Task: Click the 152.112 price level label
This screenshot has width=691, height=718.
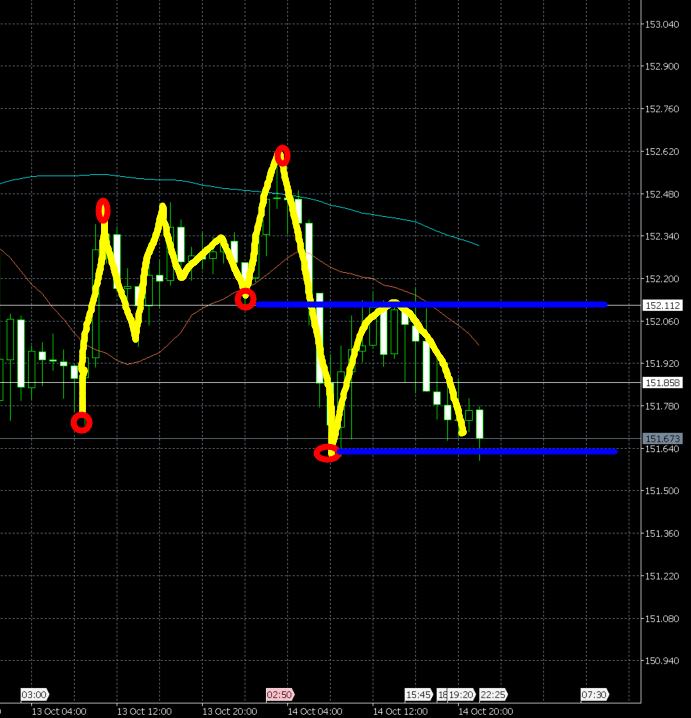Action: (x=662, y=306)
